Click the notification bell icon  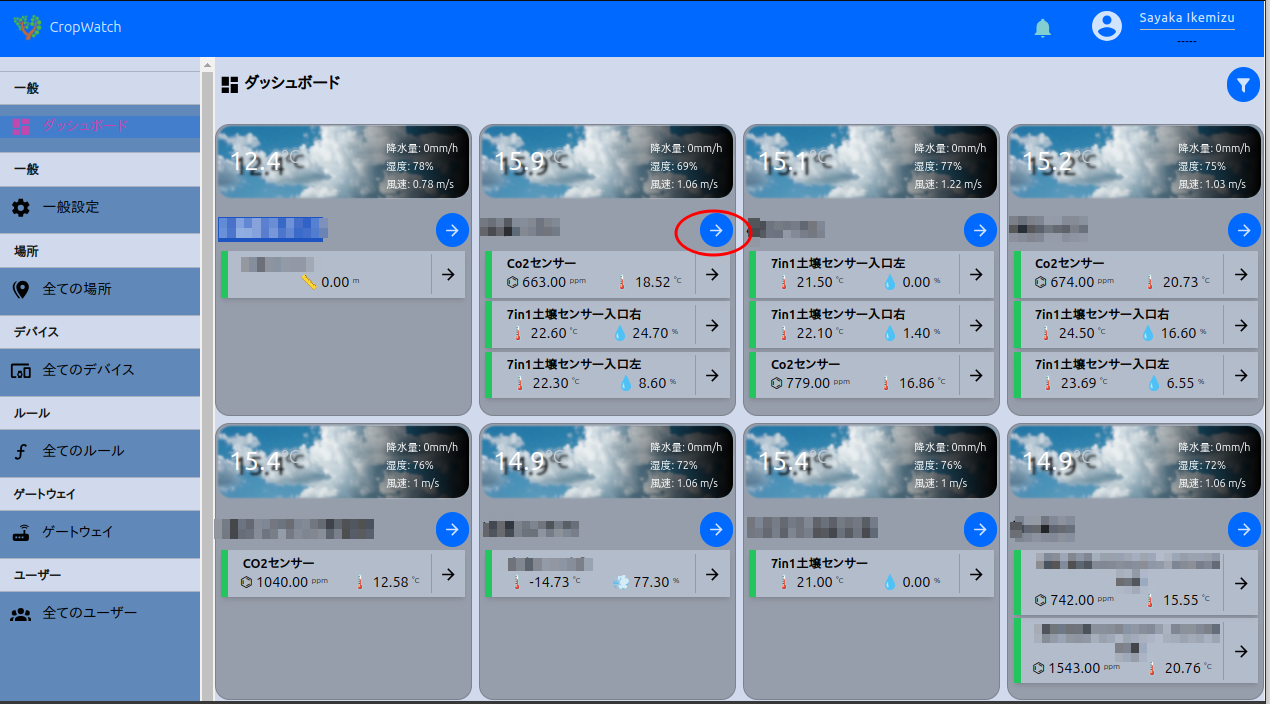1042,28
